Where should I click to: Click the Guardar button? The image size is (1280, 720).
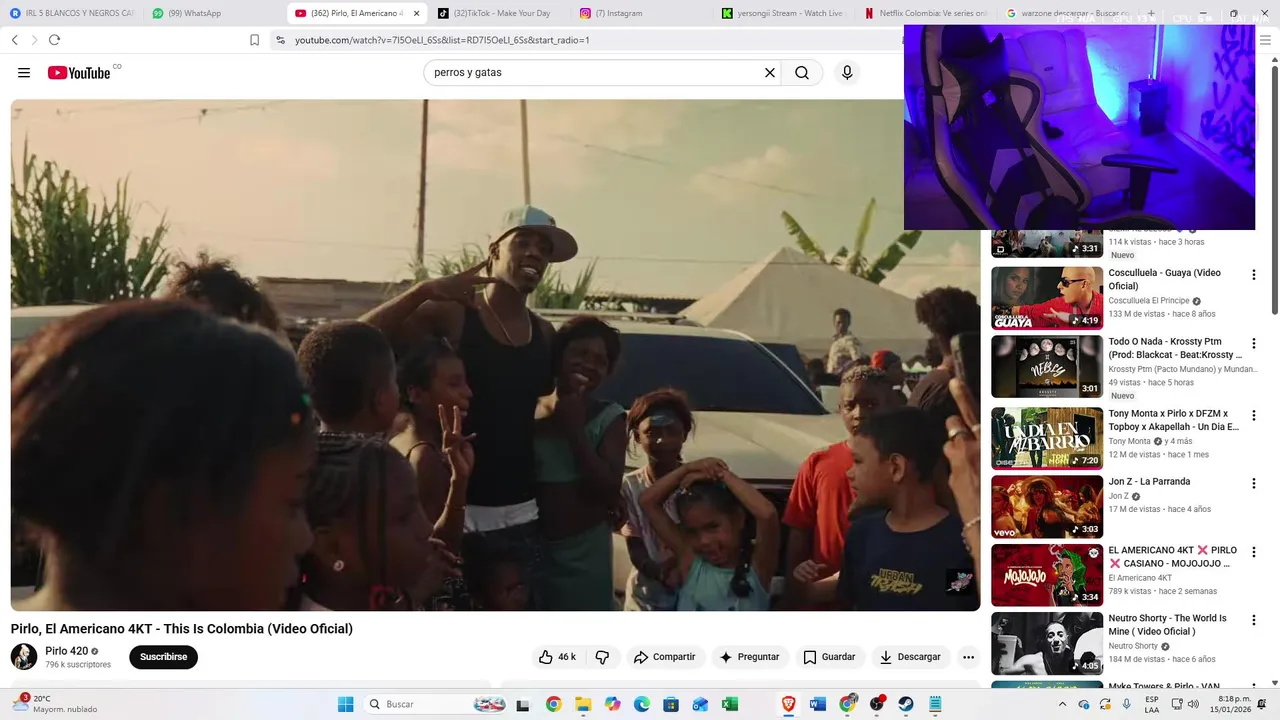click(x=829, y=657)
